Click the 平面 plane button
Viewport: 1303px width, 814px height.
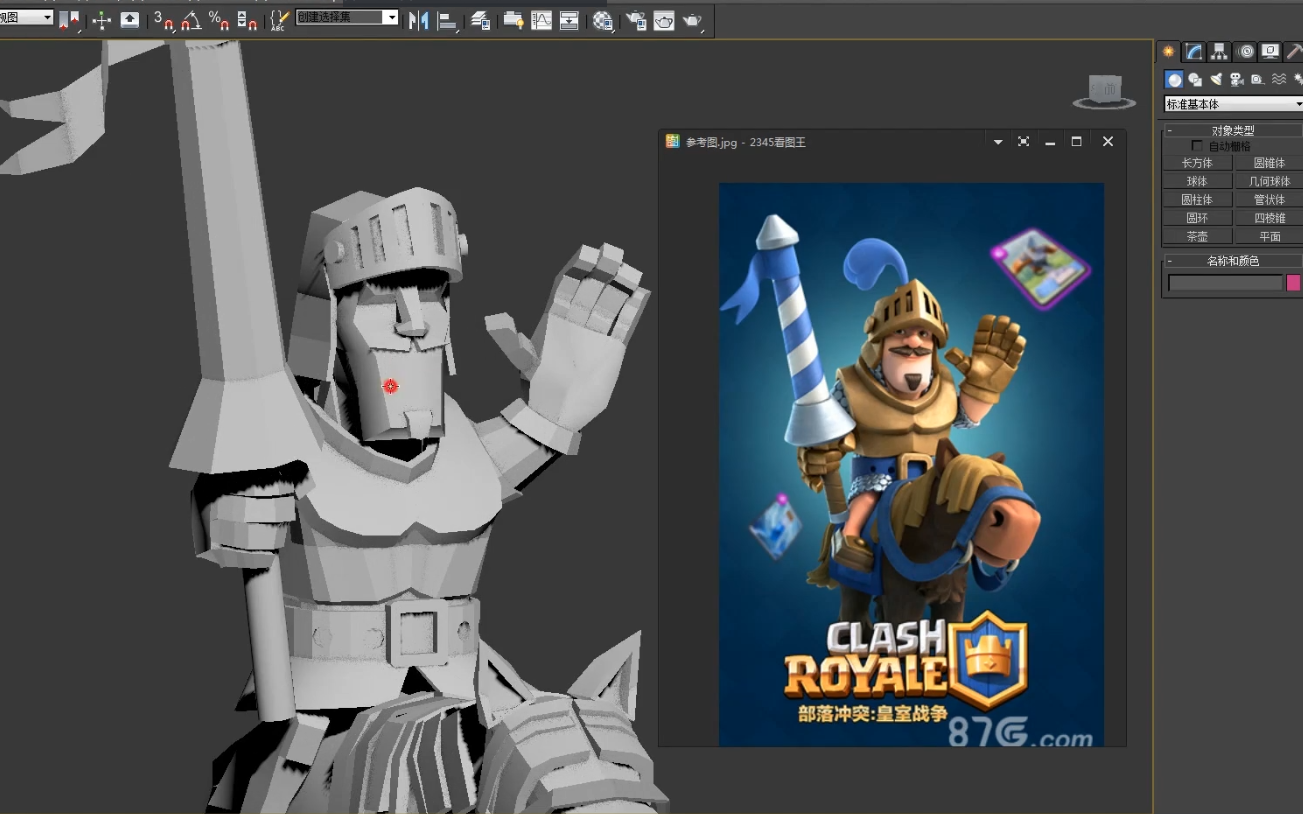pos(1269,237)
